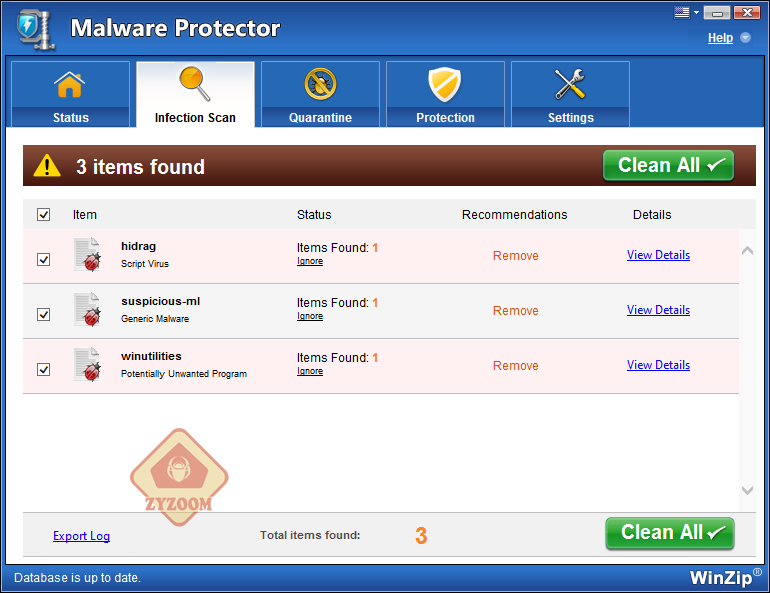Open the Settings tab
The width and height of the screenshot is (770, 593).
tap(570, 94)
